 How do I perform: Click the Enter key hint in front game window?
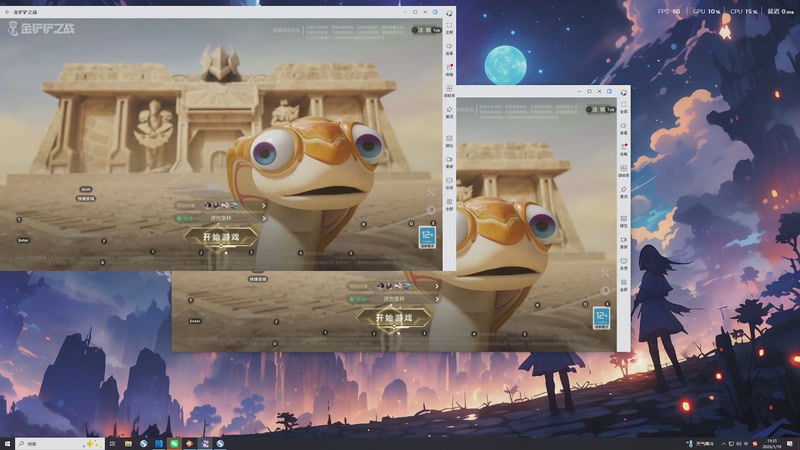coord(23,240)
